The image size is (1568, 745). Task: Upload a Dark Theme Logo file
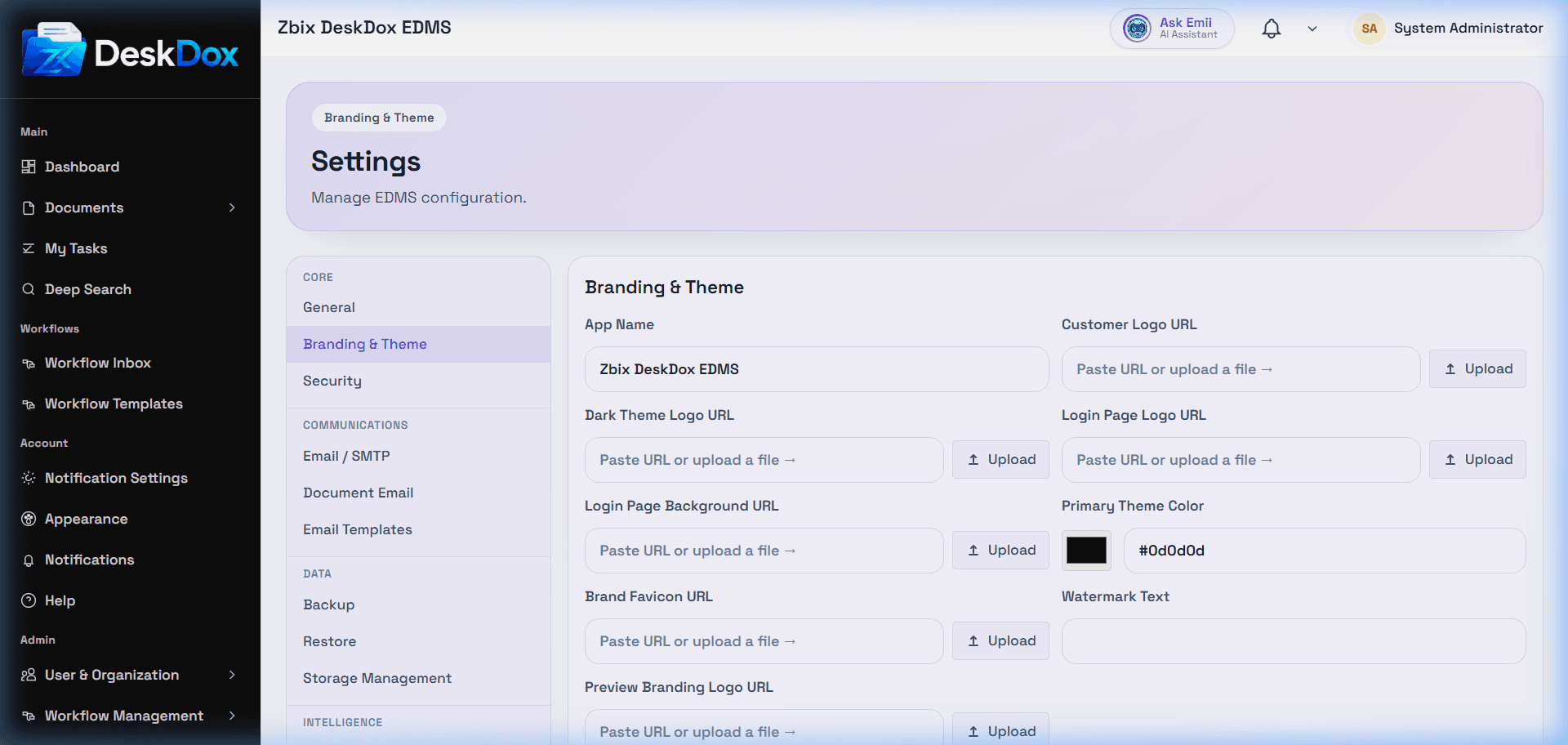1000,460
